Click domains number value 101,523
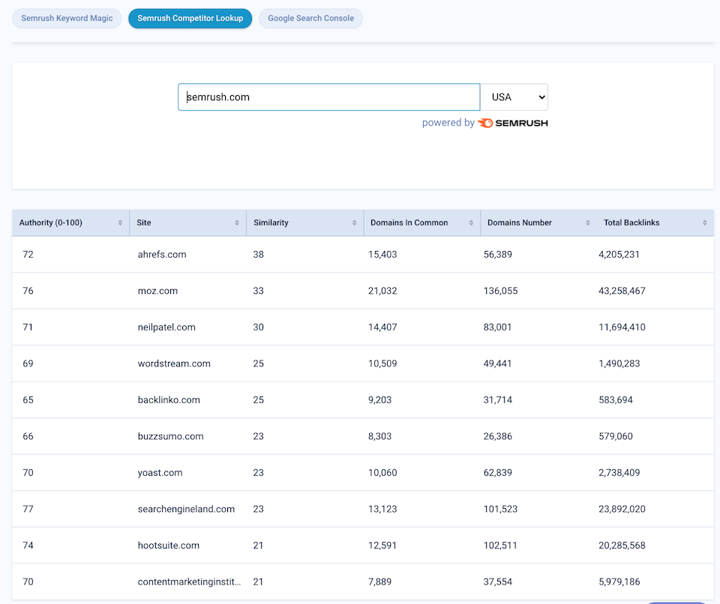 tap(501, 509)
